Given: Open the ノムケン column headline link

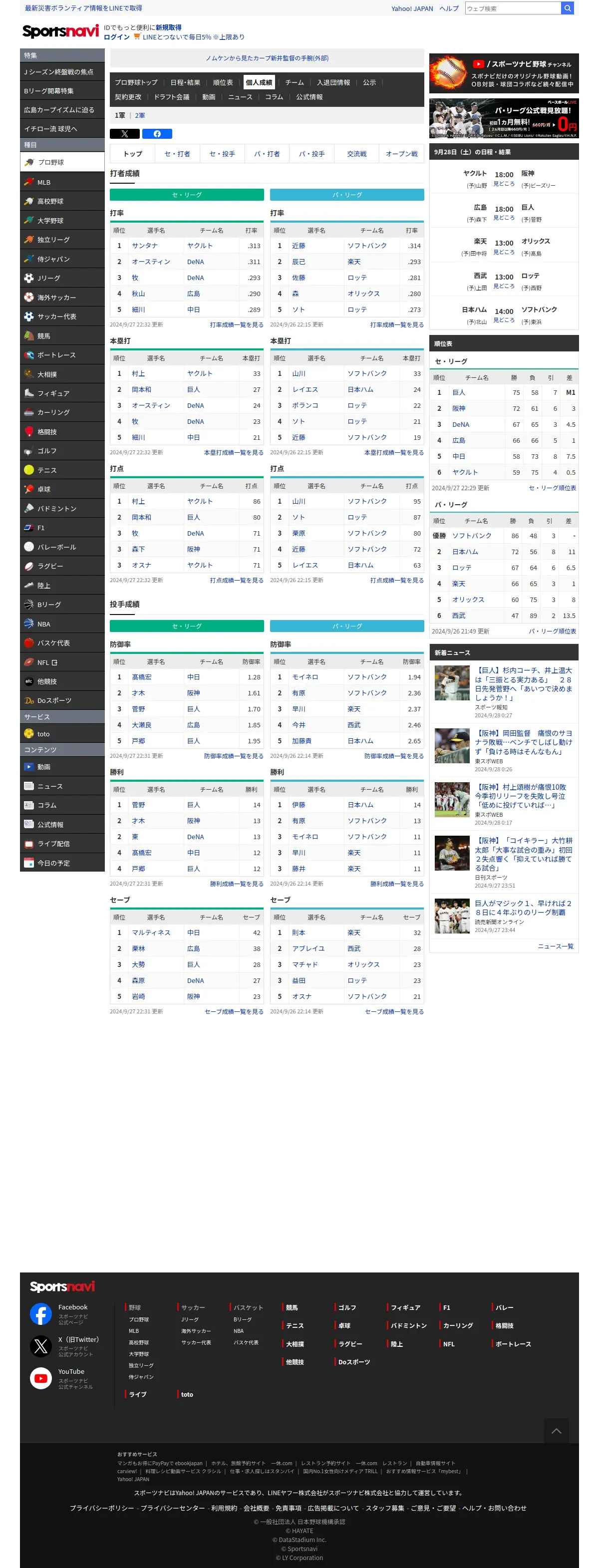Looking at the screenshot, I should [x=267, y=58].
